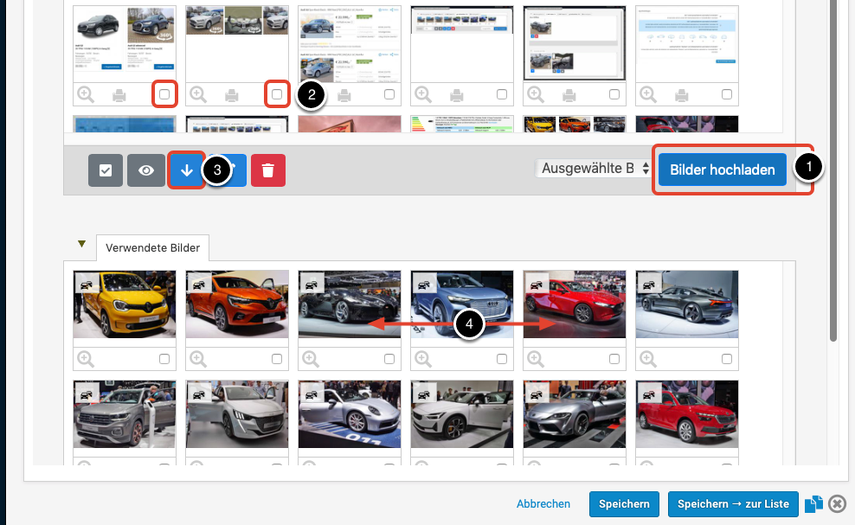Select the silver Porsche thumbnail image
This screenshot has width=855, height=525.
tap(349, 413)
